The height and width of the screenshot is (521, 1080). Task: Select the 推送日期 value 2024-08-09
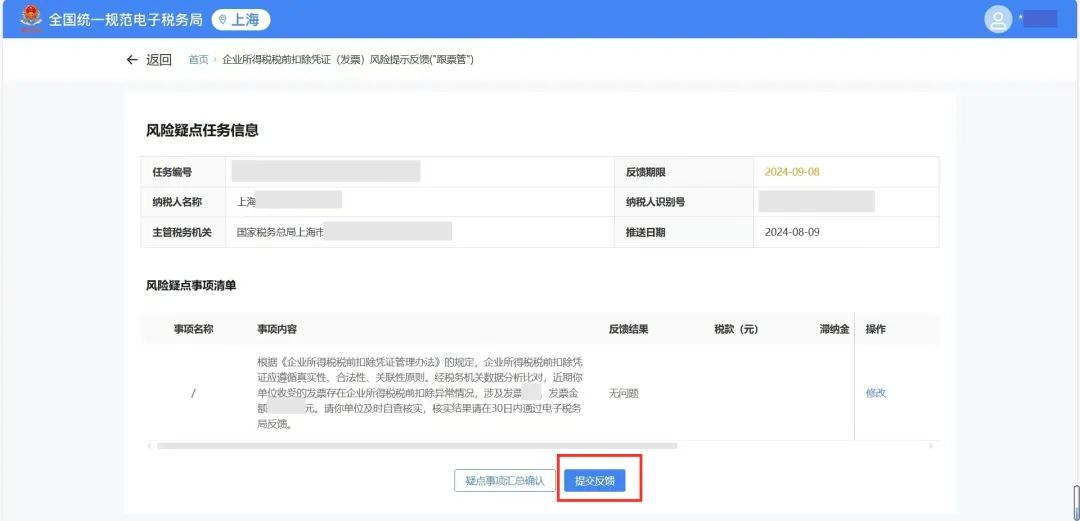(792, 232)
